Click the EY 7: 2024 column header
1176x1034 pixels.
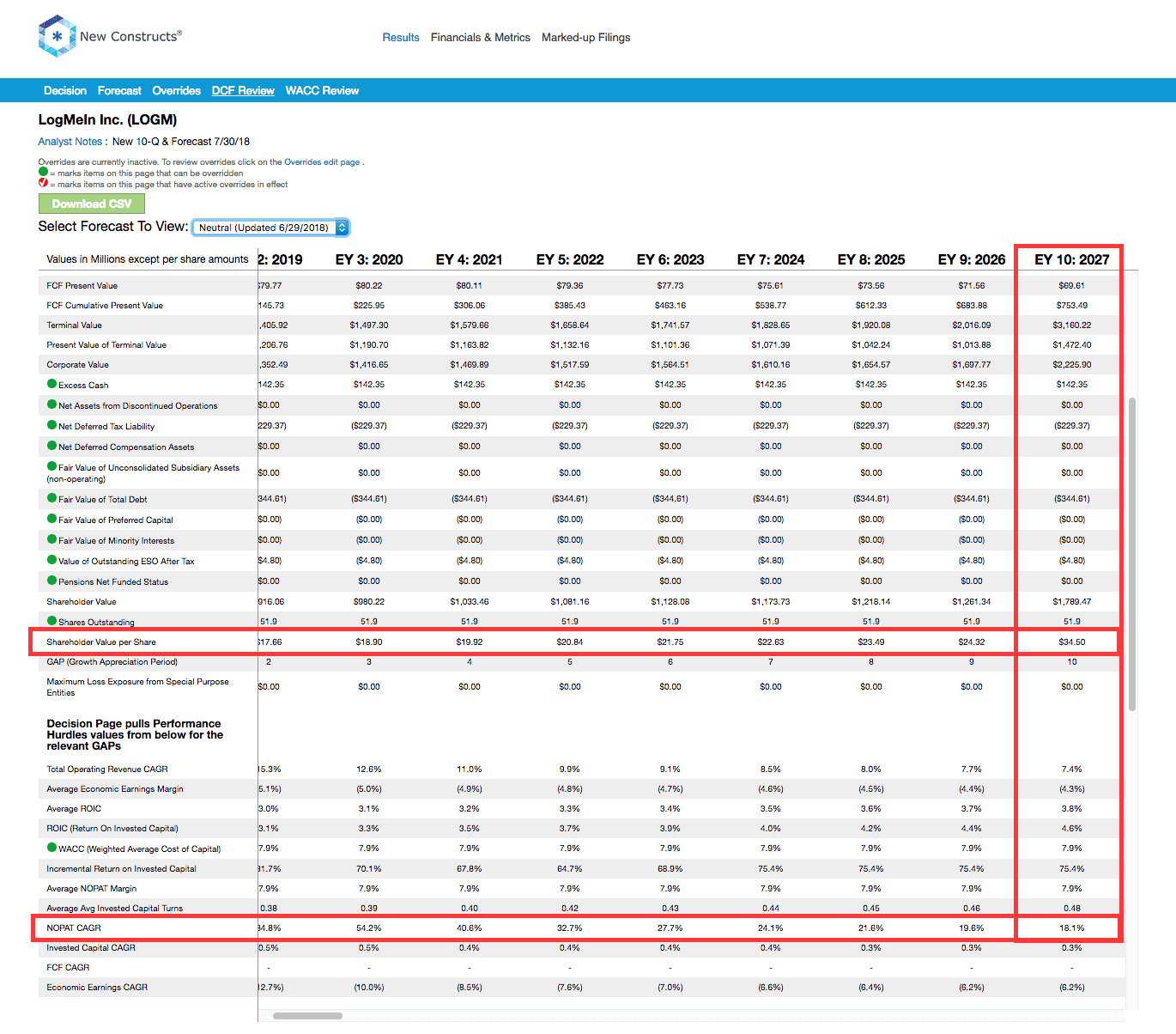(771, 259)
